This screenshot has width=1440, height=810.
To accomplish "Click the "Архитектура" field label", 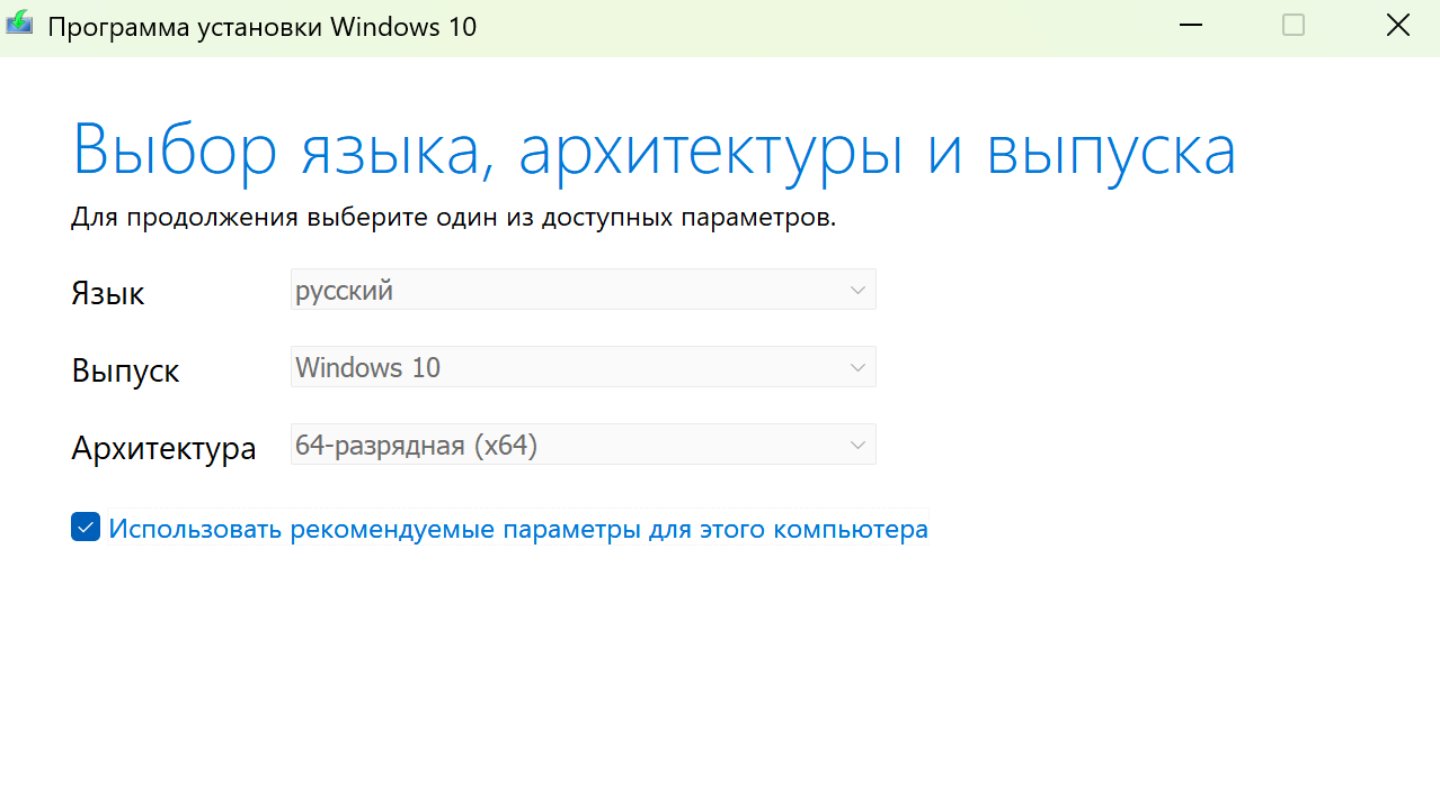I will coord(163,448).
